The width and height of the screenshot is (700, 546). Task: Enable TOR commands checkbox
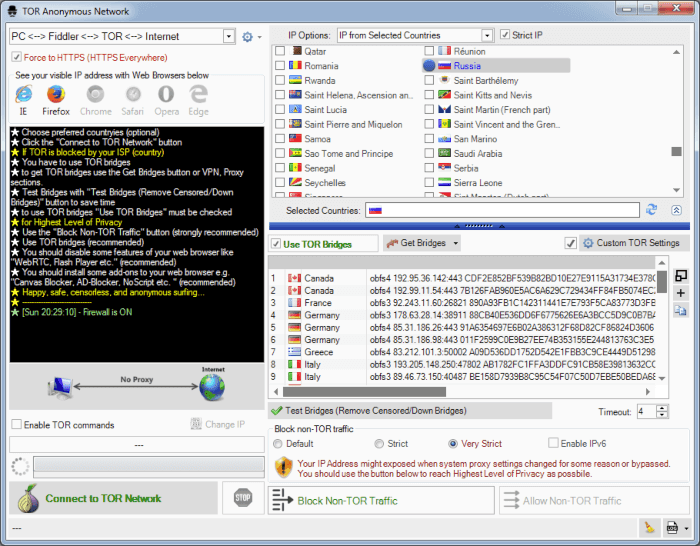pyautogui.click(x=17, y=424)
